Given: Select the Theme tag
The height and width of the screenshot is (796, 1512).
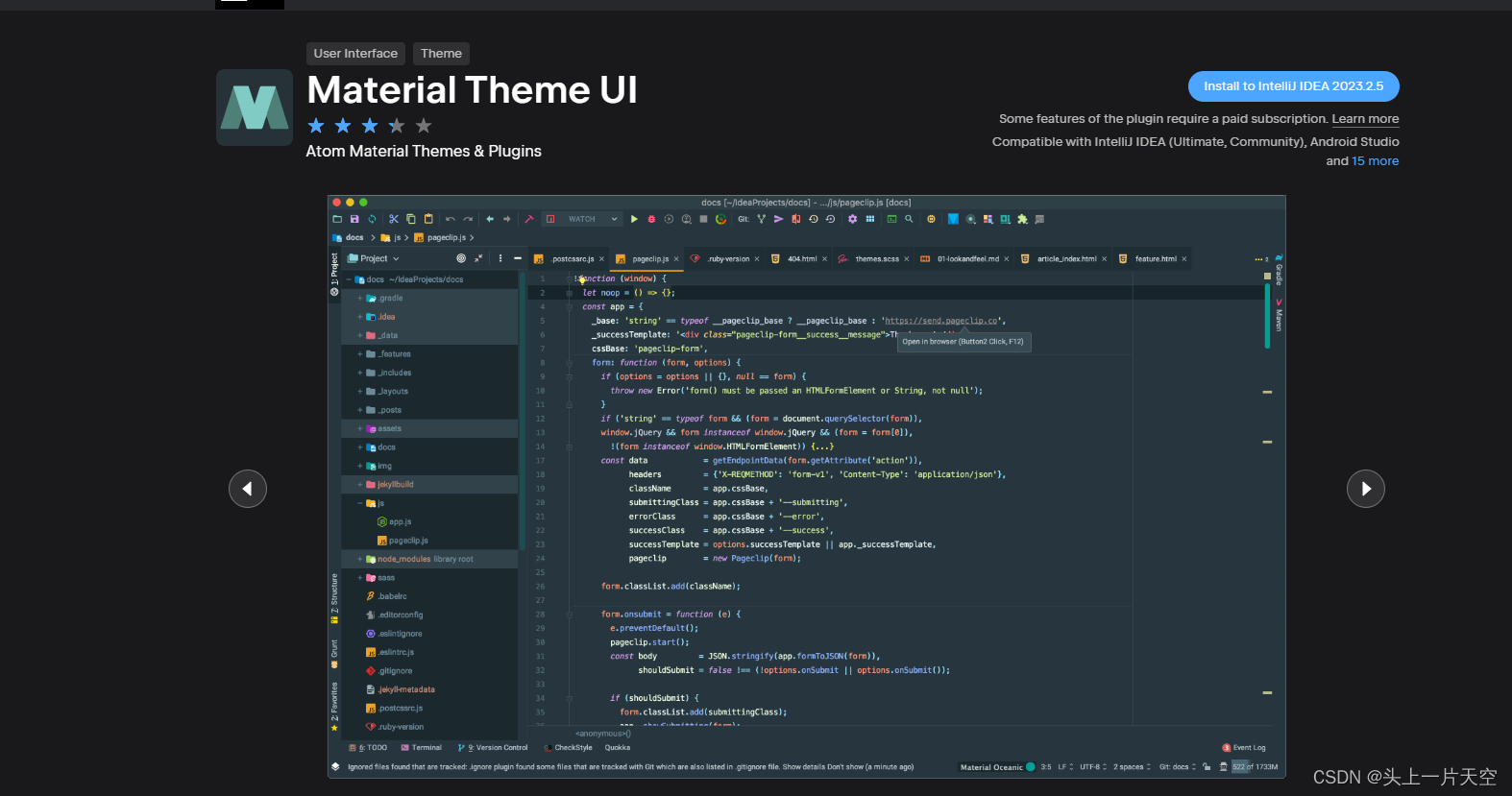Looking at the screenshot, I should click(x=441, y=54).
